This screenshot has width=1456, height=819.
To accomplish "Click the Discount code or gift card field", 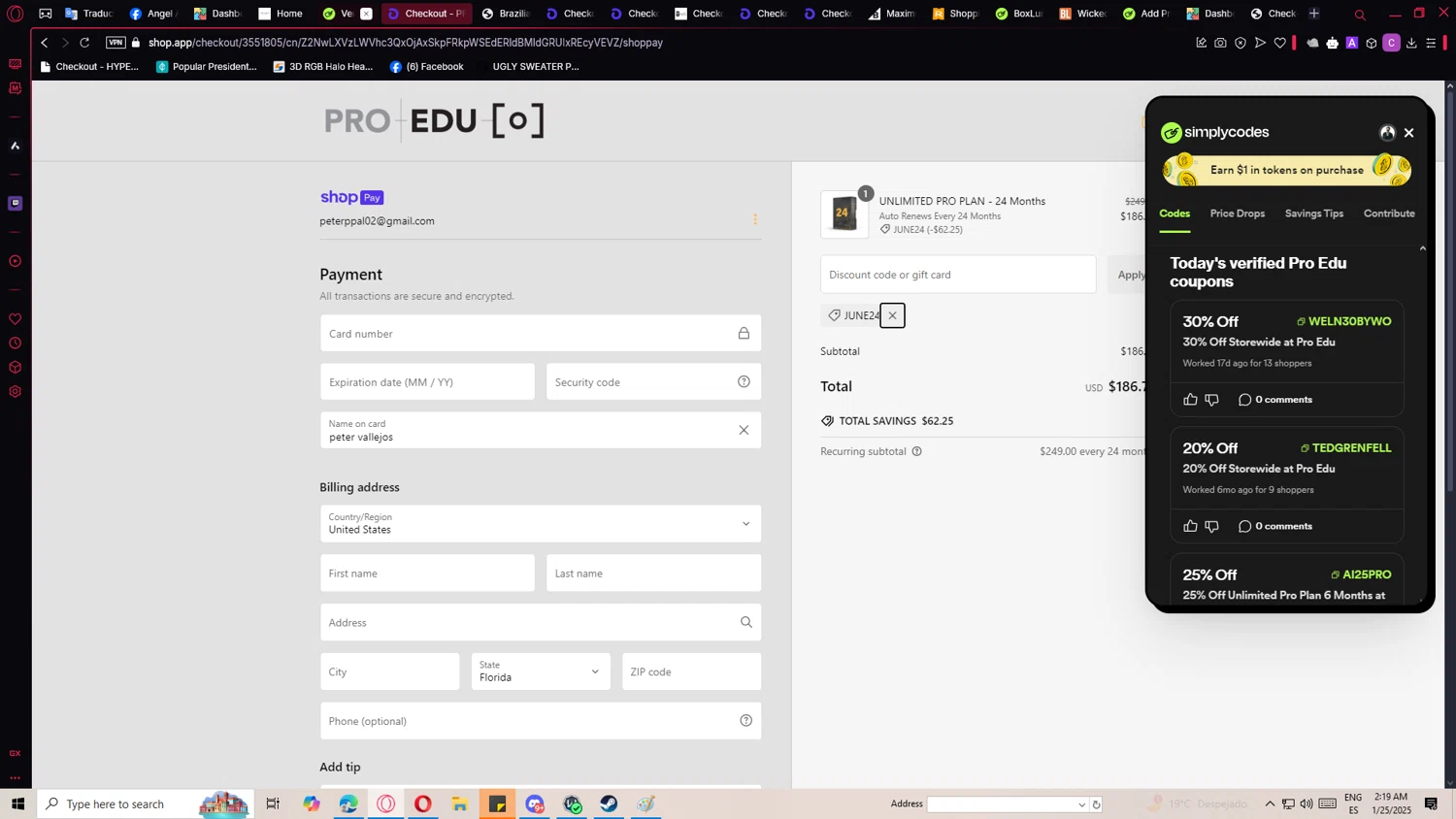I will tap(958, 275).
